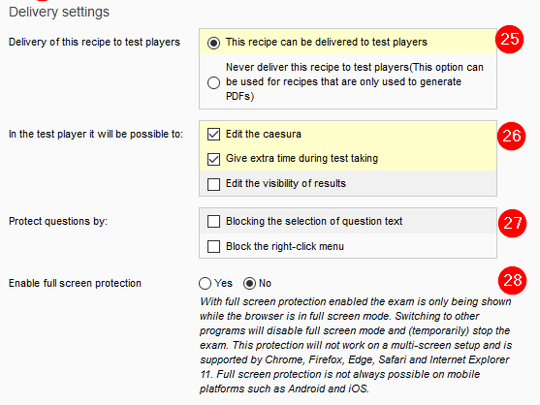Uncheck the 'Edit the caesura' checkbox
Screen dimensions: 540x405
[x=214, y=134]
